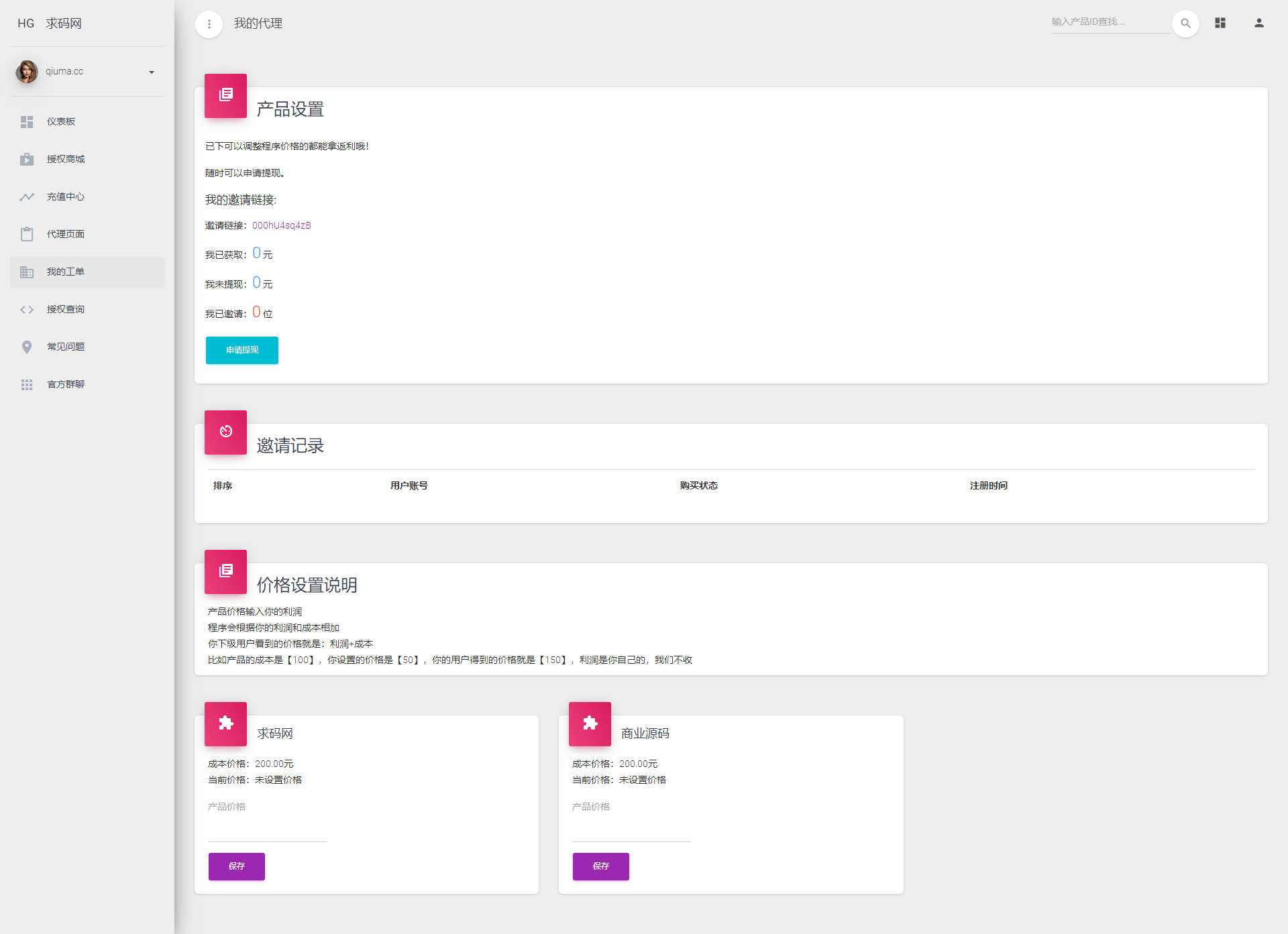Viewport: 1288px width, 934px height.
Task: Save the 商业源码 product price
Action: 601,866
